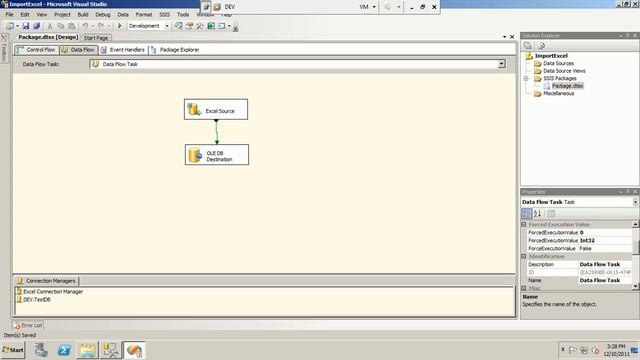The image size is (640, 360).
Task: Start debugging with green play icon
Action: (120, 26)
